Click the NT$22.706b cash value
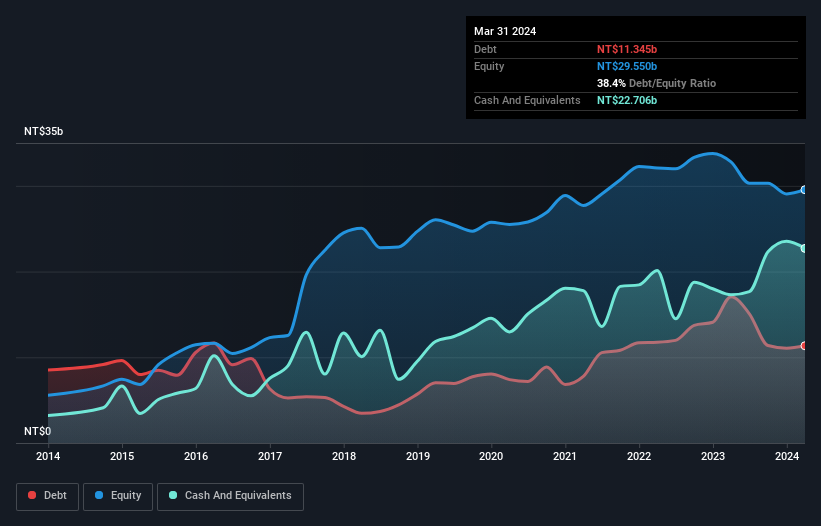The height and width of the screenshot is (526, 821). click(x=627, y=100)
